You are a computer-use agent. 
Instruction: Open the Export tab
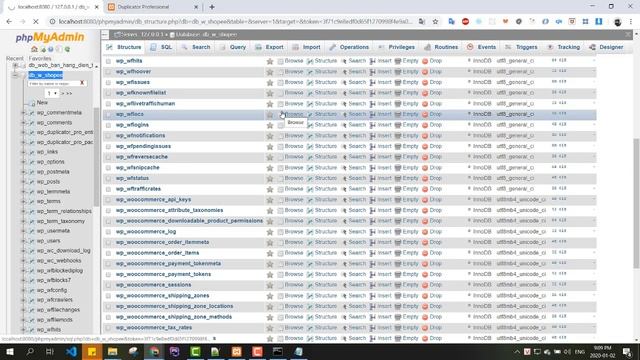point(269,47)
